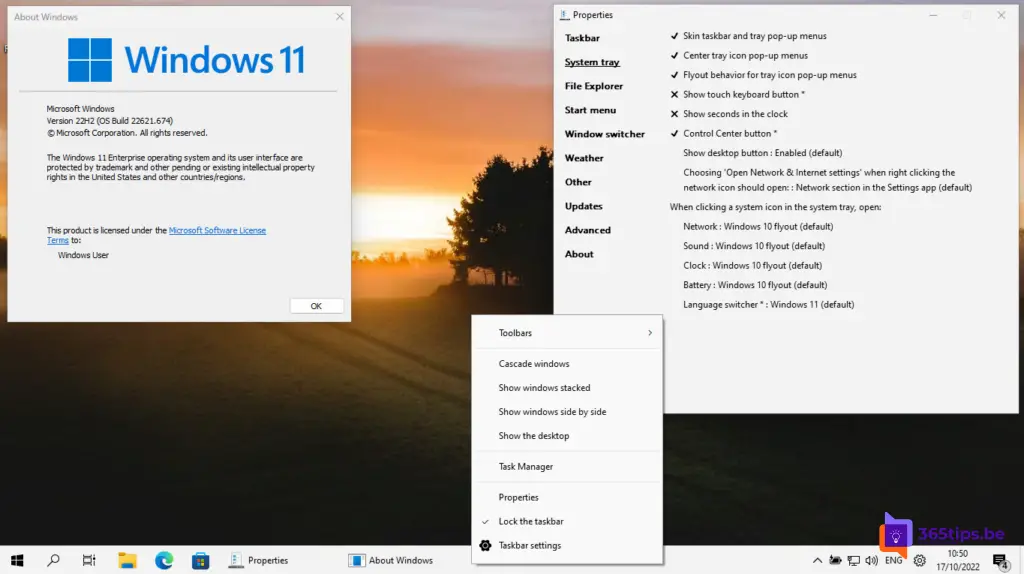The width and height of the screenshot is (1024, 574).
Task: Select 'Task Manager' in the context menu
Action: pos(526,467)
